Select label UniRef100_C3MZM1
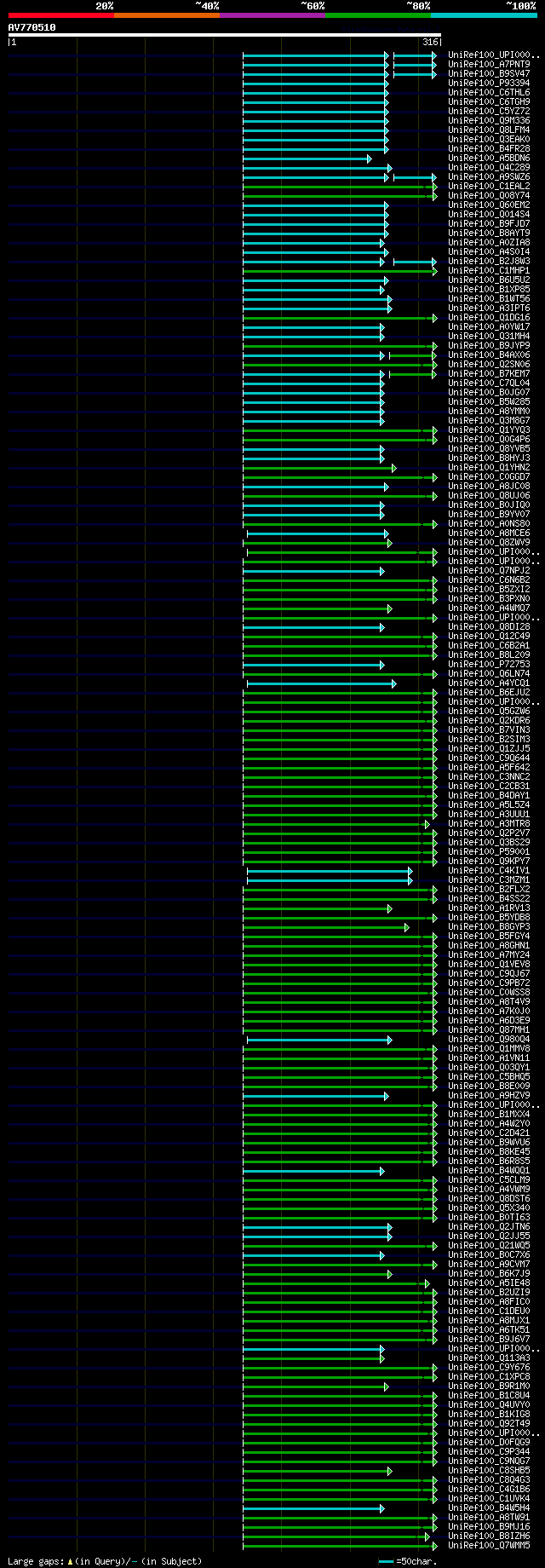 [489, 880]
